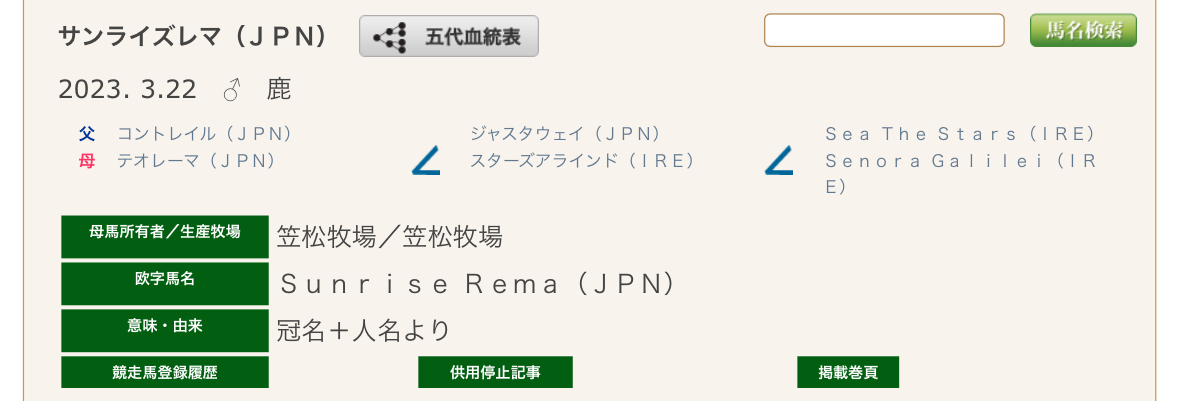Switch to the 供用停止記事 section
The width and height of the screenshot is (1179, 401).
pyautogui.click(x=495, y=373)
